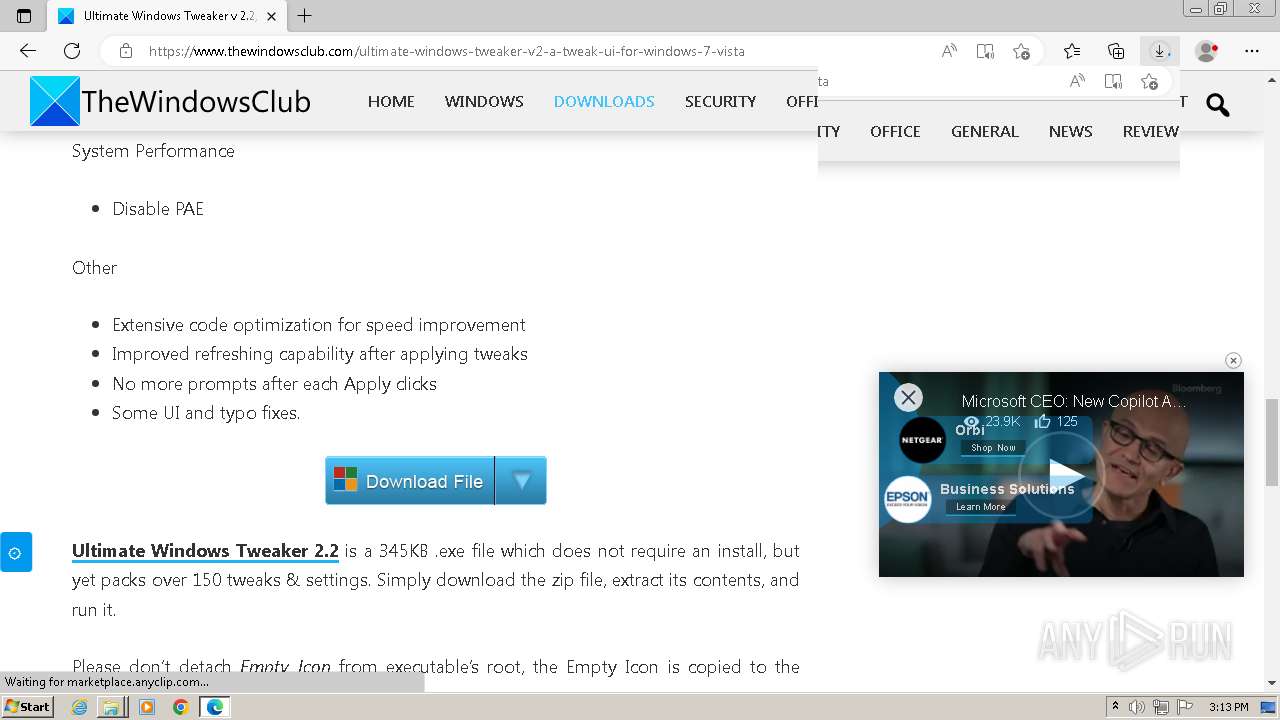Image resolution: width=1280 pixels, height=720 pixels.
Task: Select the Ultimate Windows Tweaker tab
Action: 167,16
